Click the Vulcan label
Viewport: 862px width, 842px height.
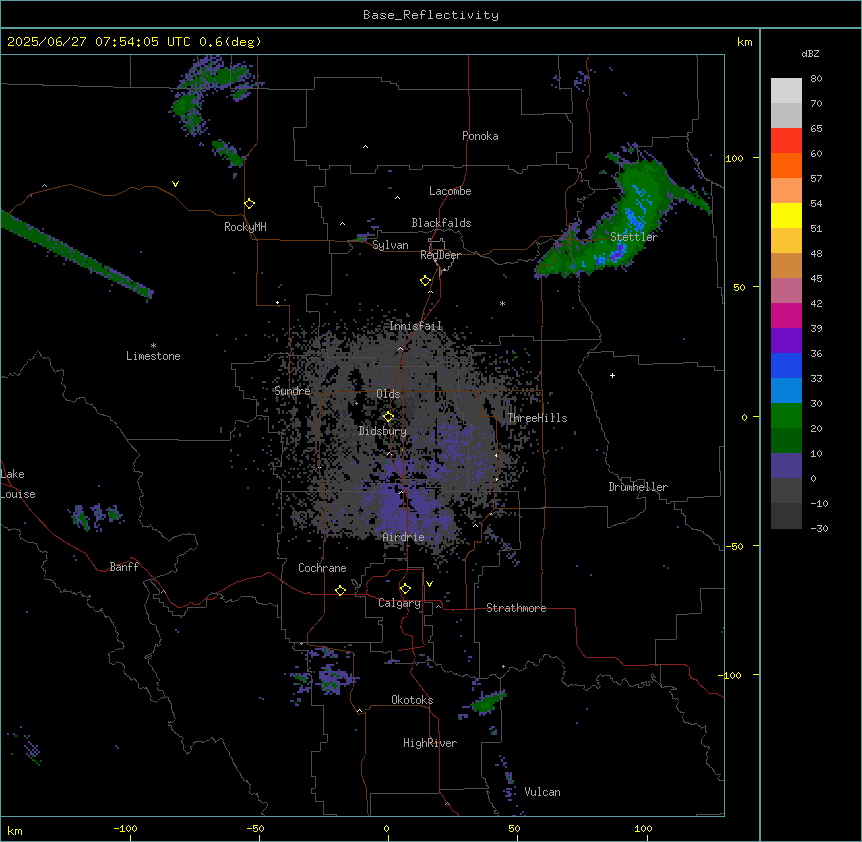(x=543, y=792)
